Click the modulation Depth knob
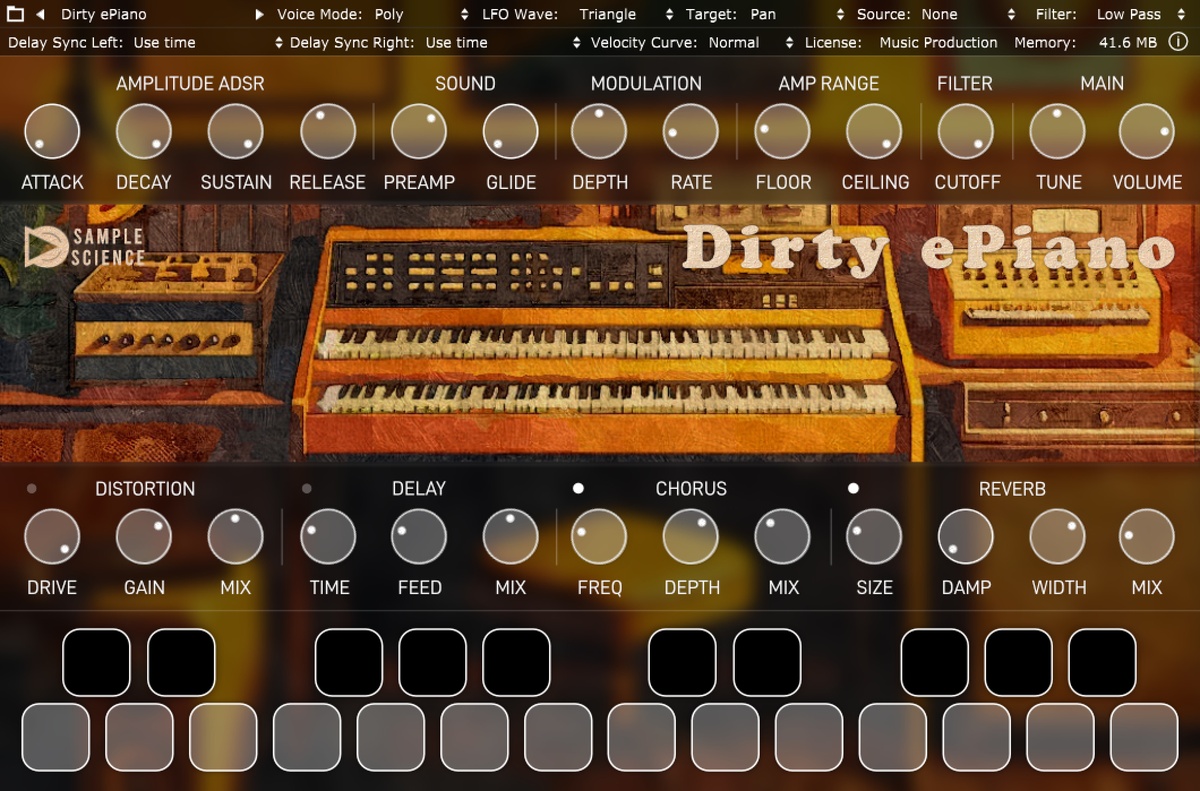The height and width of the screenshot is (791, 1200). [x=599, y=131]
